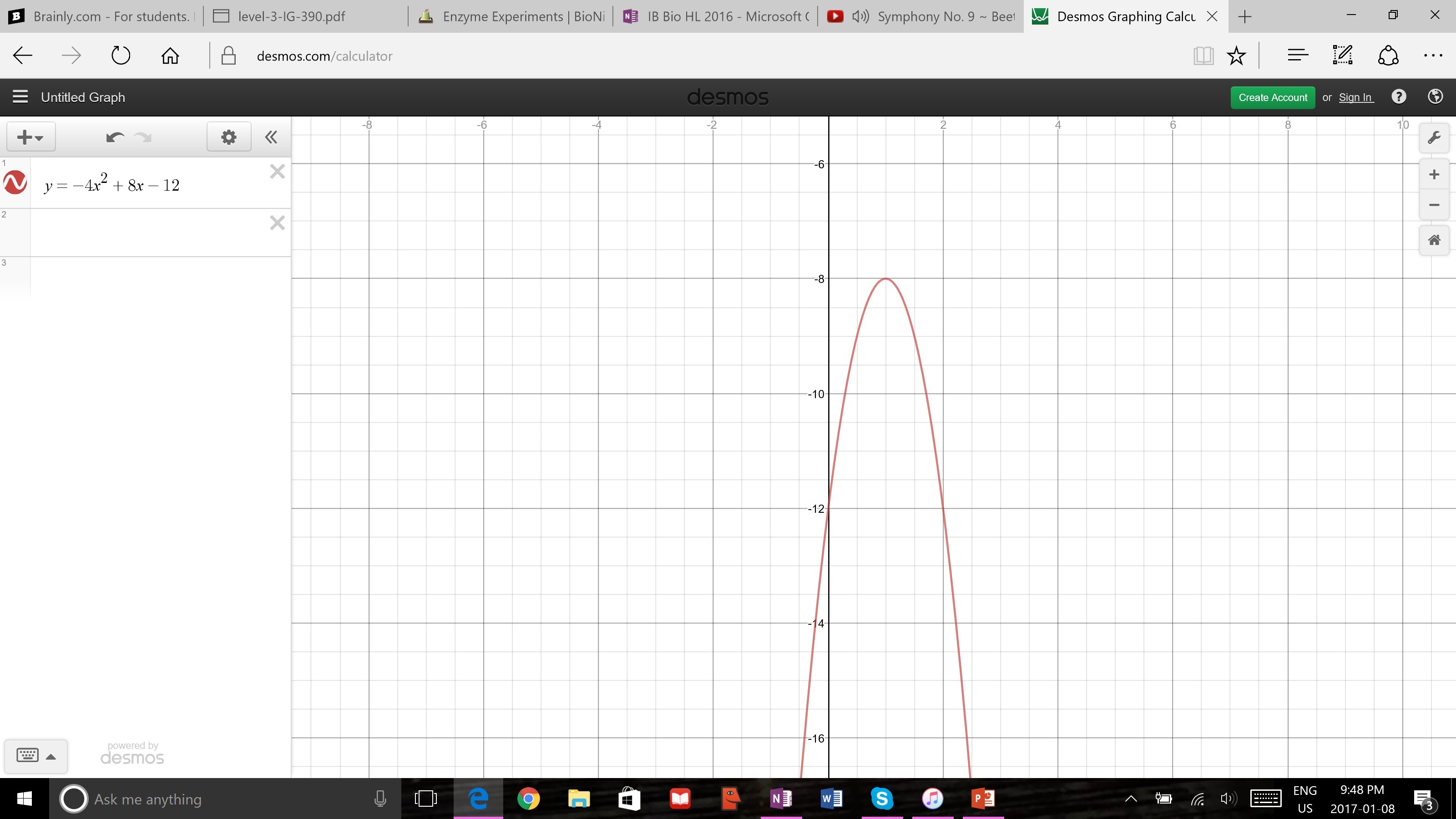Viewport: 1456px width, 819px height.
Task: Switch to the level-3-IG-390.pdf tab
Action: coord(292,16)
